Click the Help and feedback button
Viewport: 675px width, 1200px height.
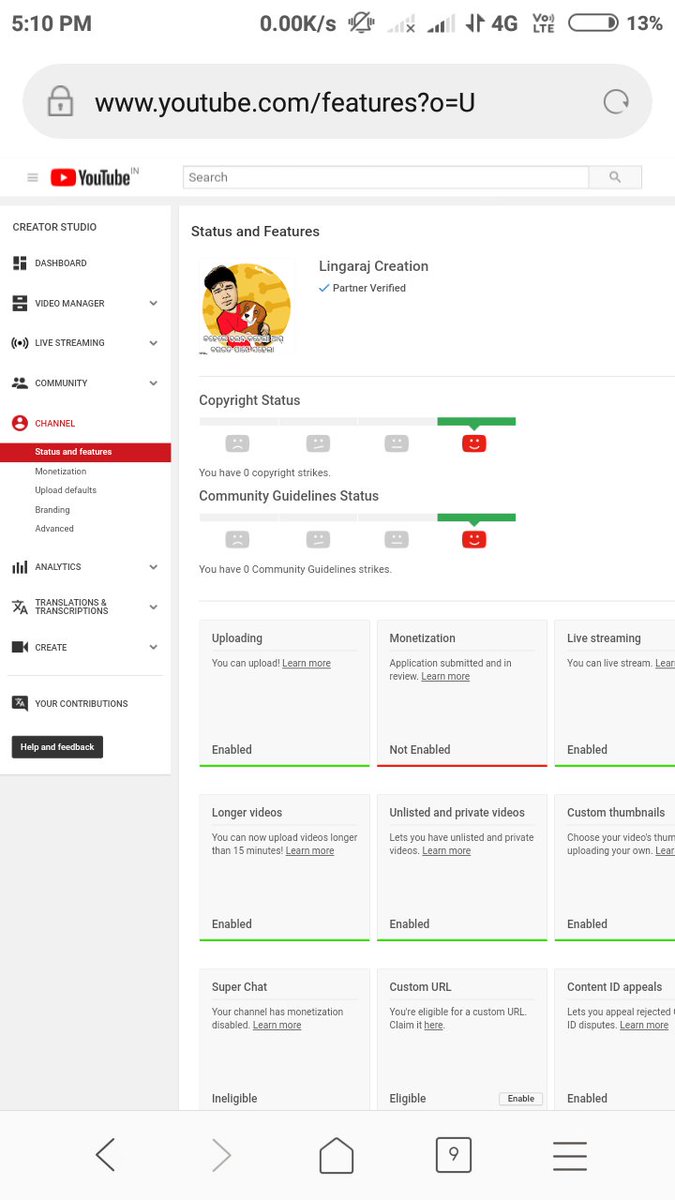[x=57, y=747]
